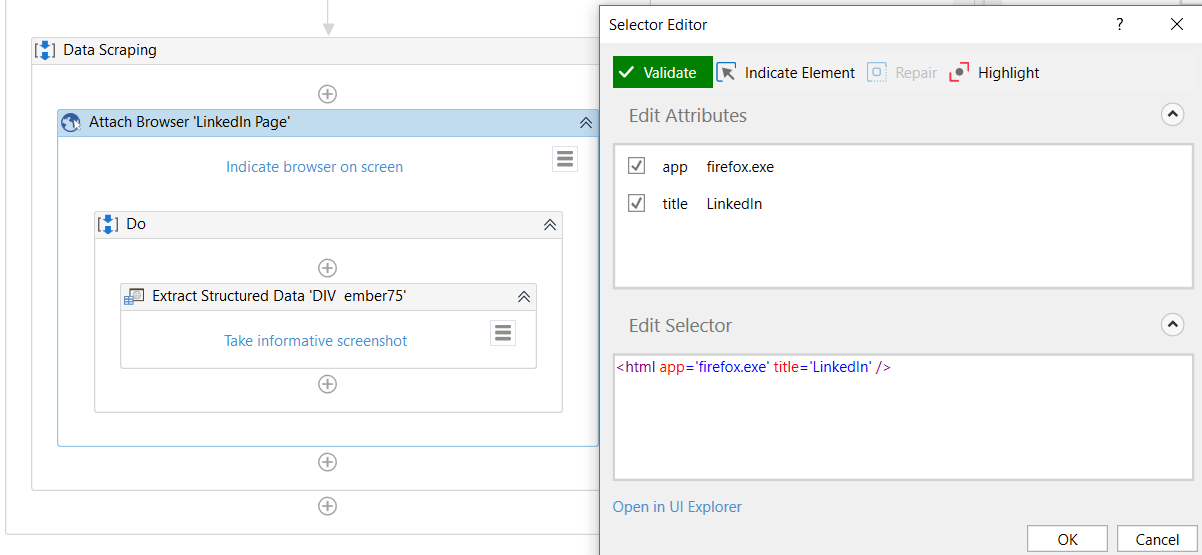
Task: Click Indicate browser on screen link
Action: [314, 167]
